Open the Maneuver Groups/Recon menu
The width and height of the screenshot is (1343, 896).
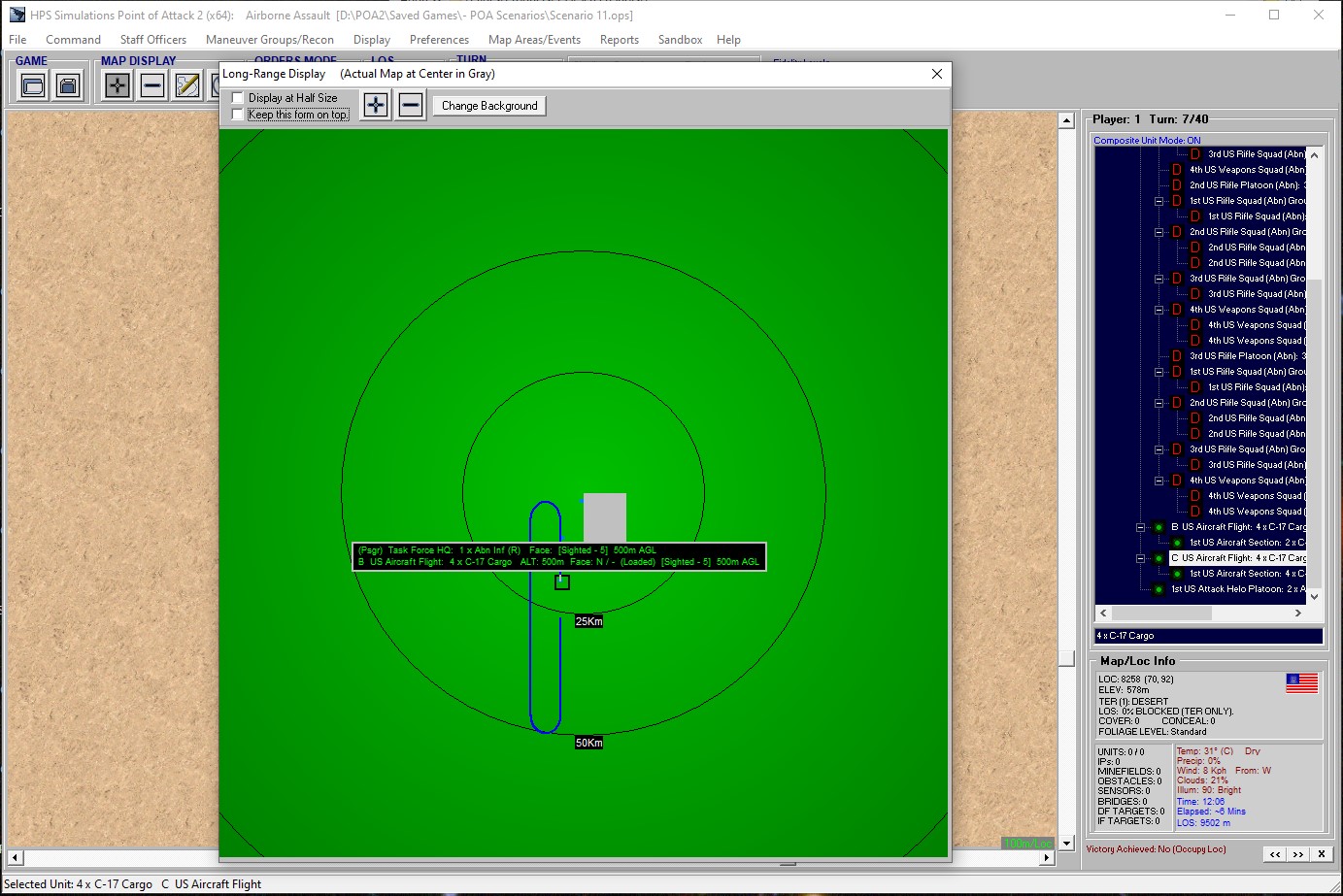270,40
